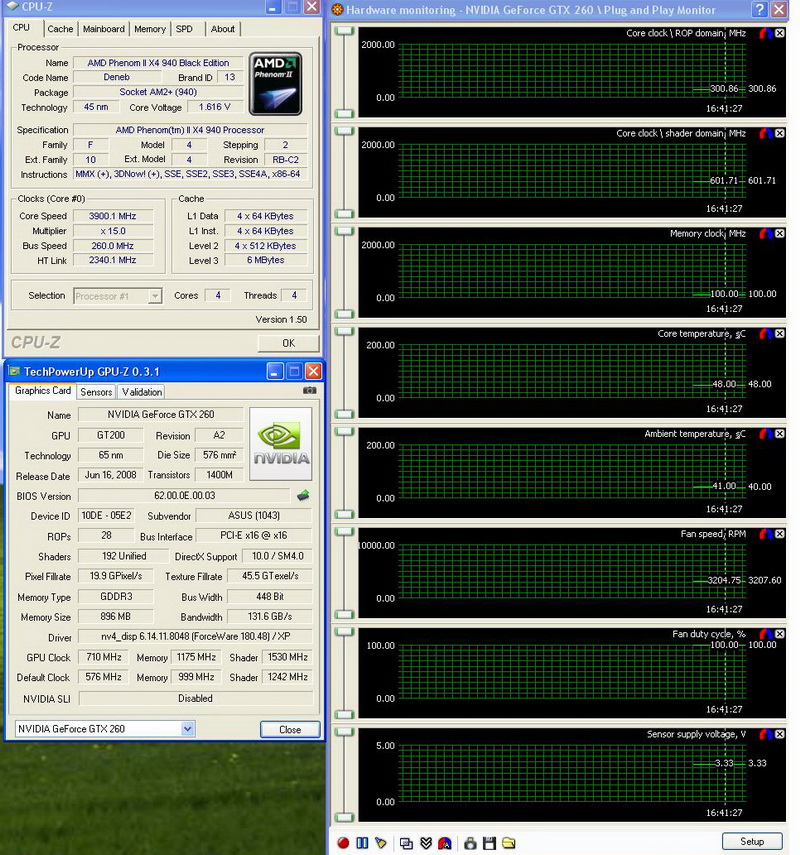Viewport: 800px width, 855px height.
Task: Click the overlapping windows icon in monitoring toolbar
Action: pyautogui.click(x=406, y=843)
